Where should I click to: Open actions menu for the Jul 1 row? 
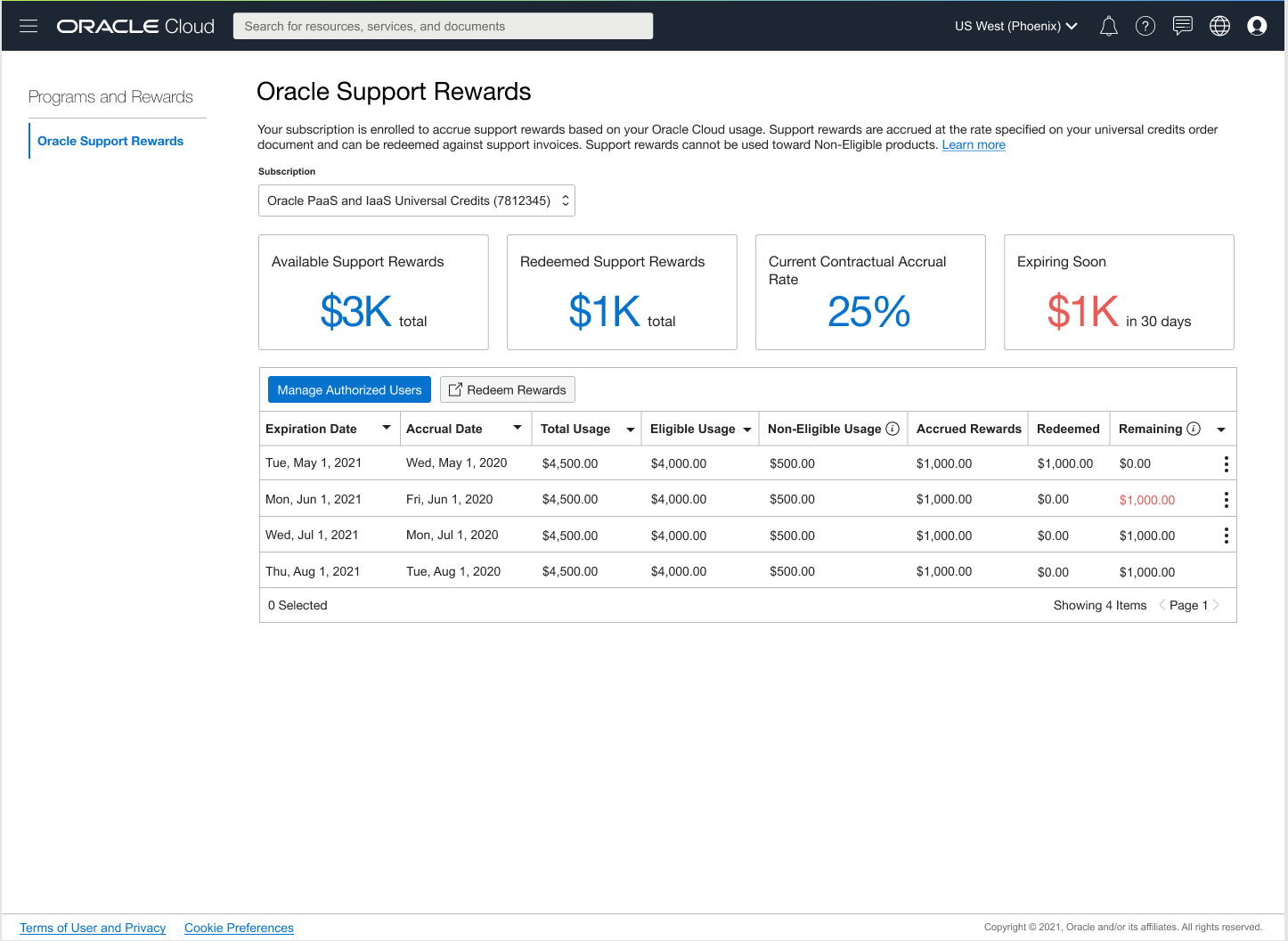point(1226,535)
